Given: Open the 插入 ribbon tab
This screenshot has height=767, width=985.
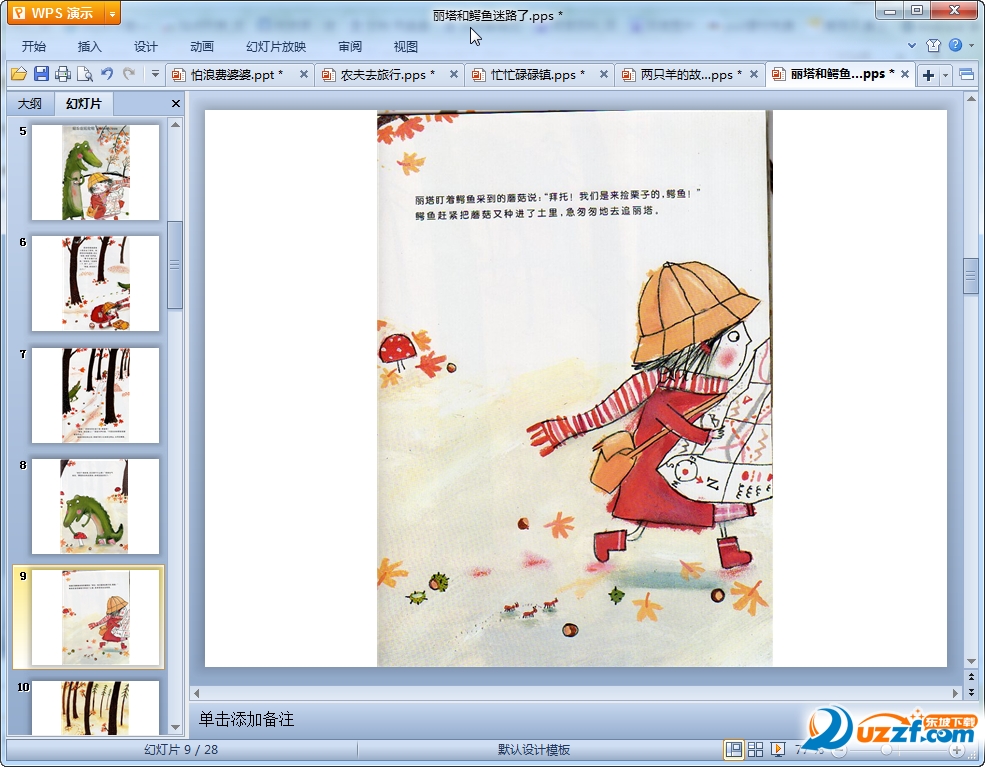Looking at the screenshot, I should point(89,46).
